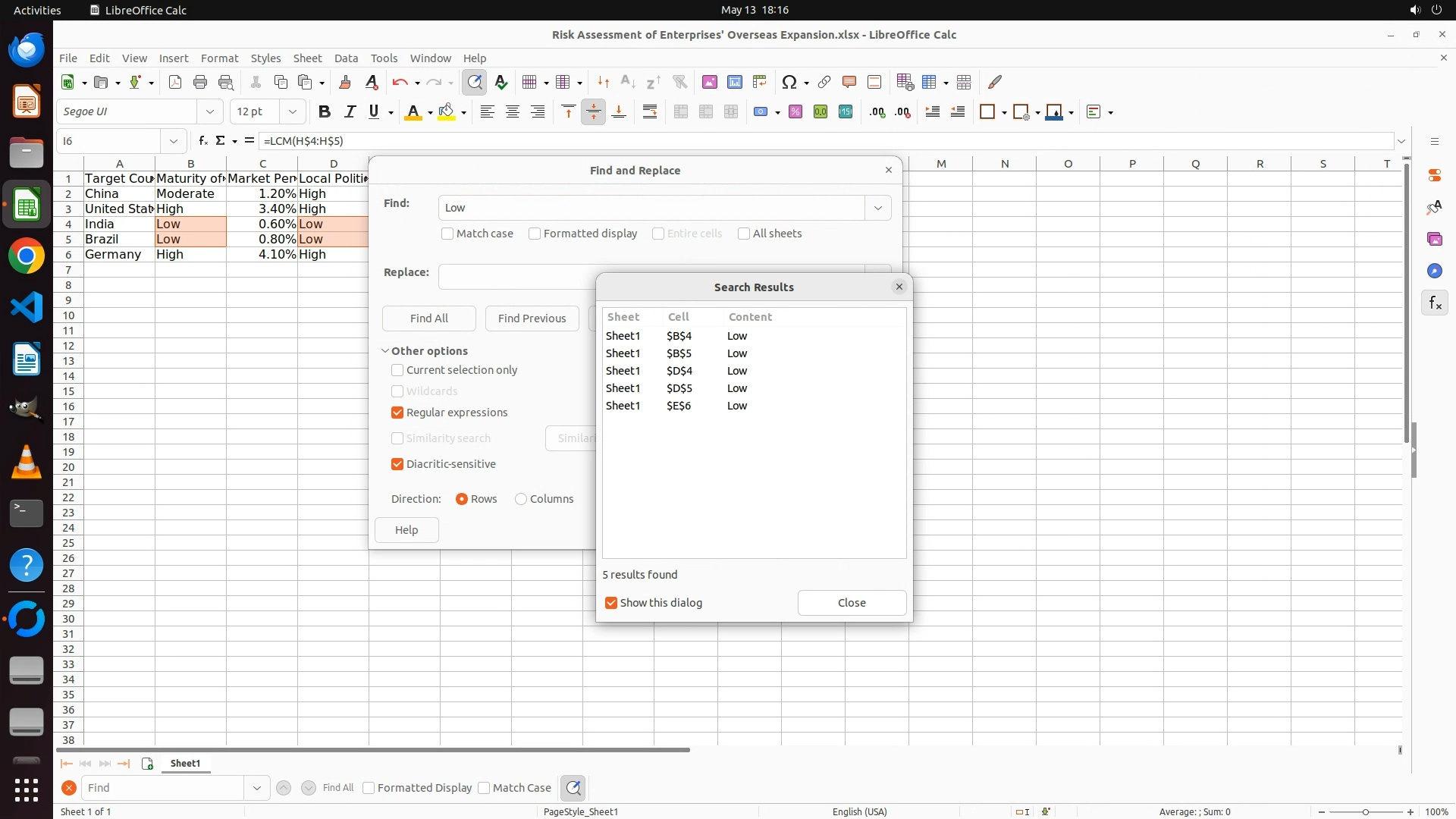Screen dimensions: 1456x819
Task: Click the Insert Chart icon
Action: pyautogui.click(x=734, y=82)
